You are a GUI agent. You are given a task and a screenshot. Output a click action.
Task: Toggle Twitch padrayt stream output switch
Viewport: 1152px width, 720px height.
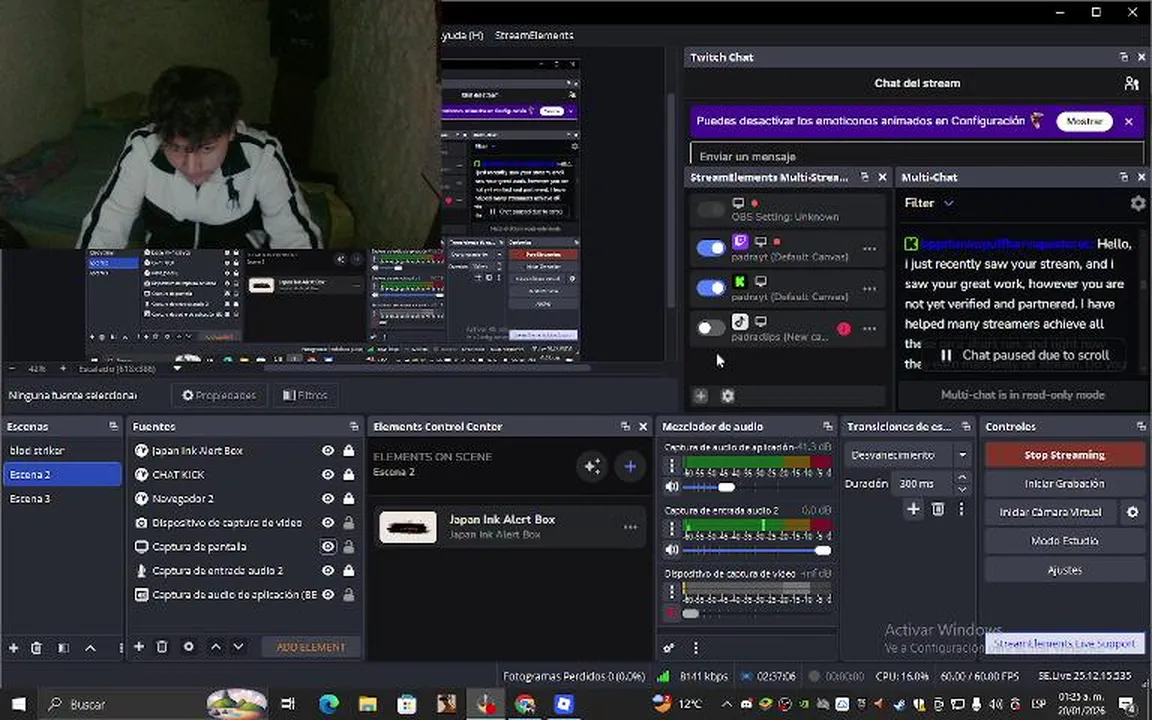pyautogui.click(x=710, y=248)
